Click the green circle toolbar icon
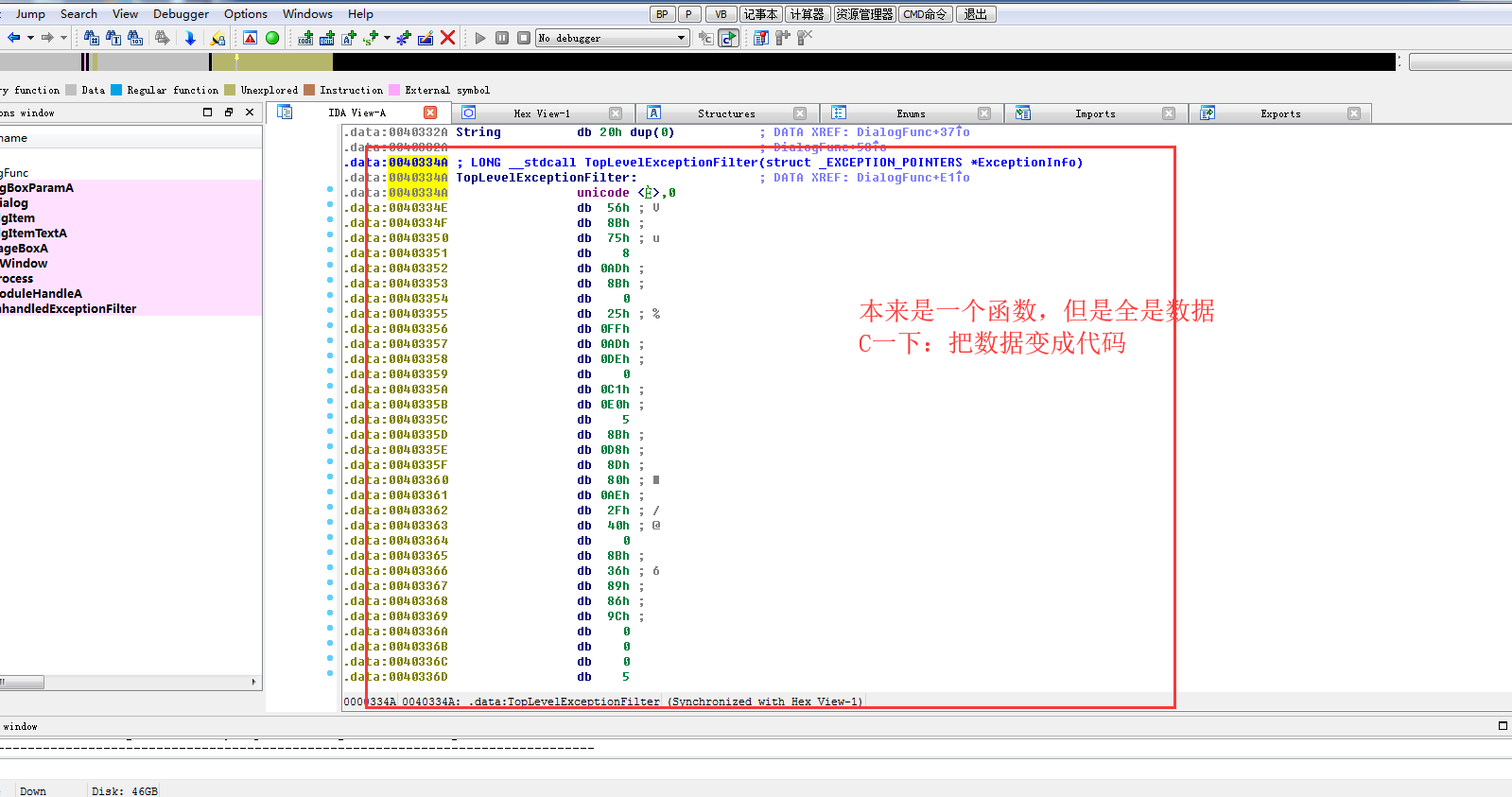The height and width of the screenshot is (797, 1512). (272, 38)
